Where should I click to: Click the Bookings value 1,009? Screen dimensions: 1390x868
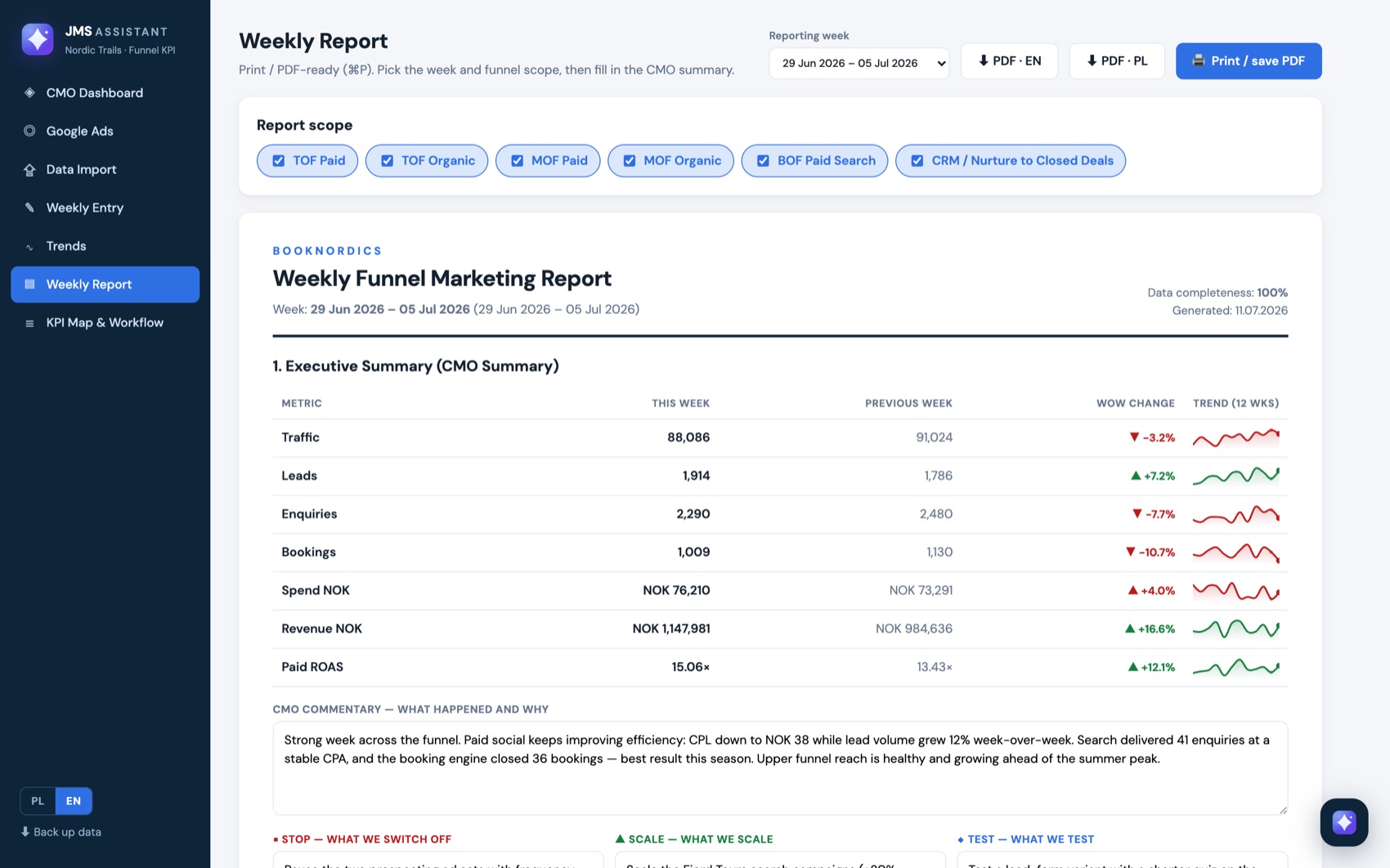(693, 553)
